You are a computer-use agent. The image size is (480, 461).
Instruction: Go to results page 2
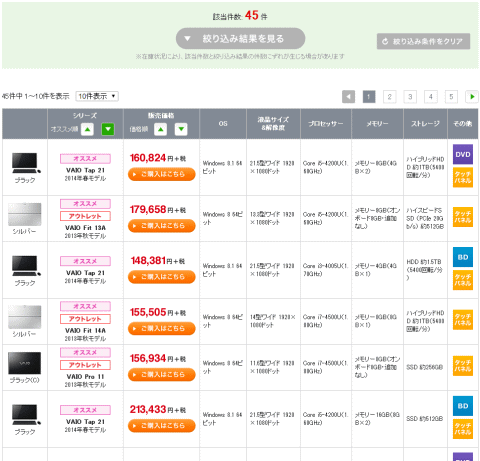pyautogui.click(x=389, y=97)
